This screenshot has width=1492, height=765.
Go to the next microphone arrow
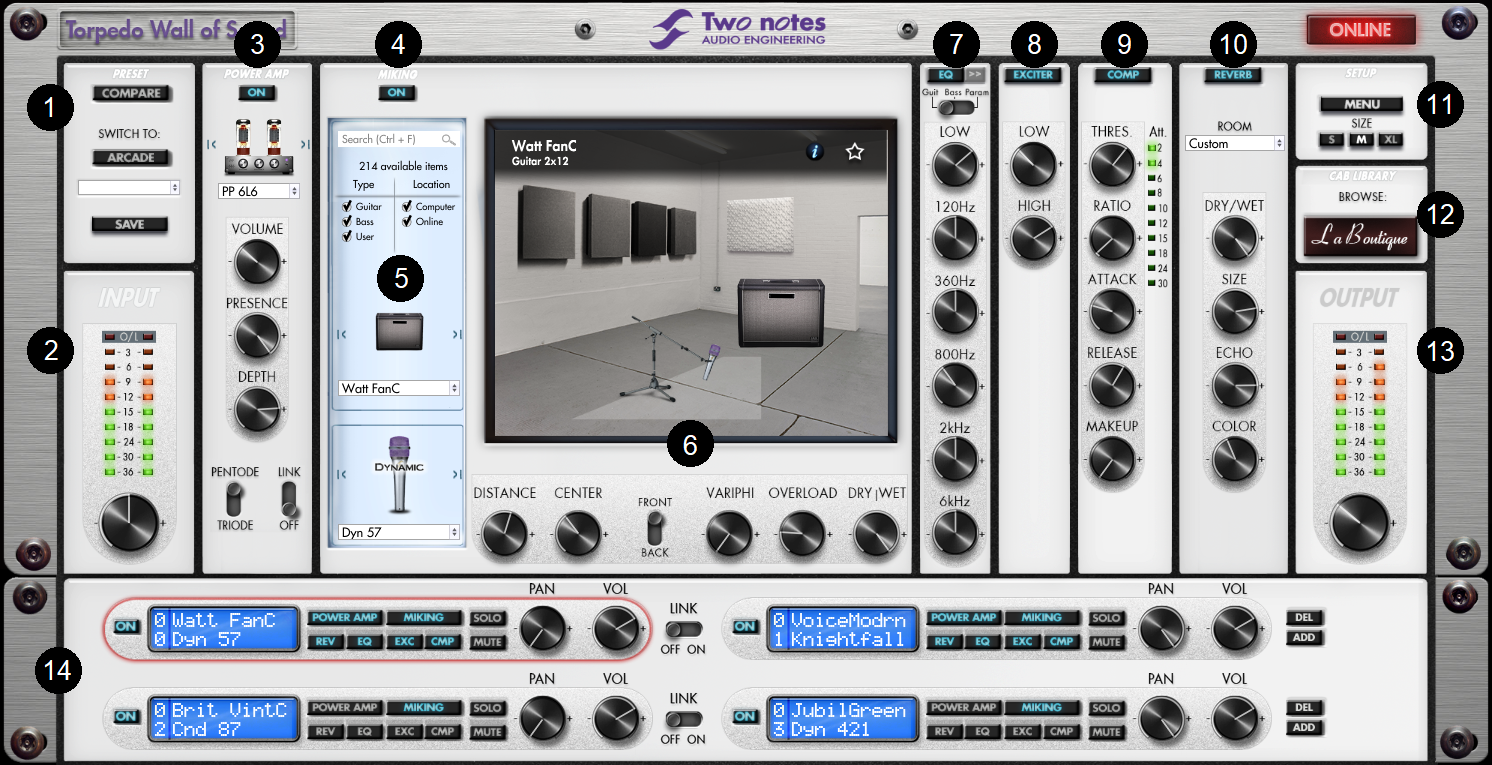[456, 474]
